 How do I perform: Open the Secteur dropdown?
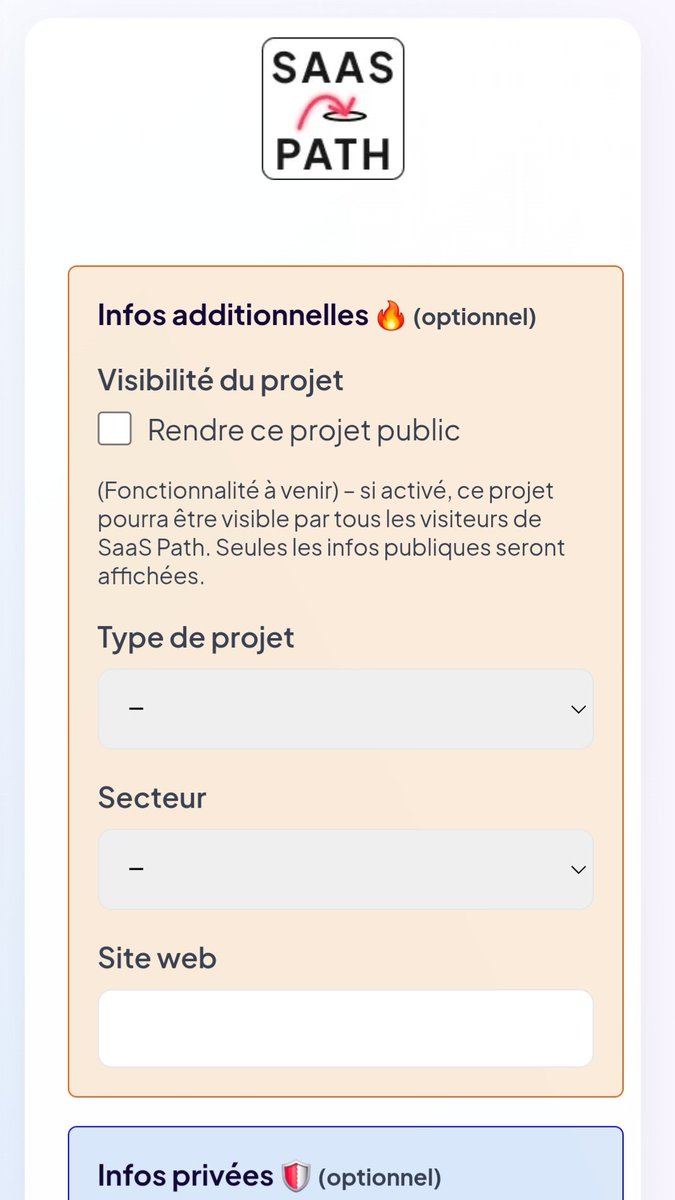346,869
